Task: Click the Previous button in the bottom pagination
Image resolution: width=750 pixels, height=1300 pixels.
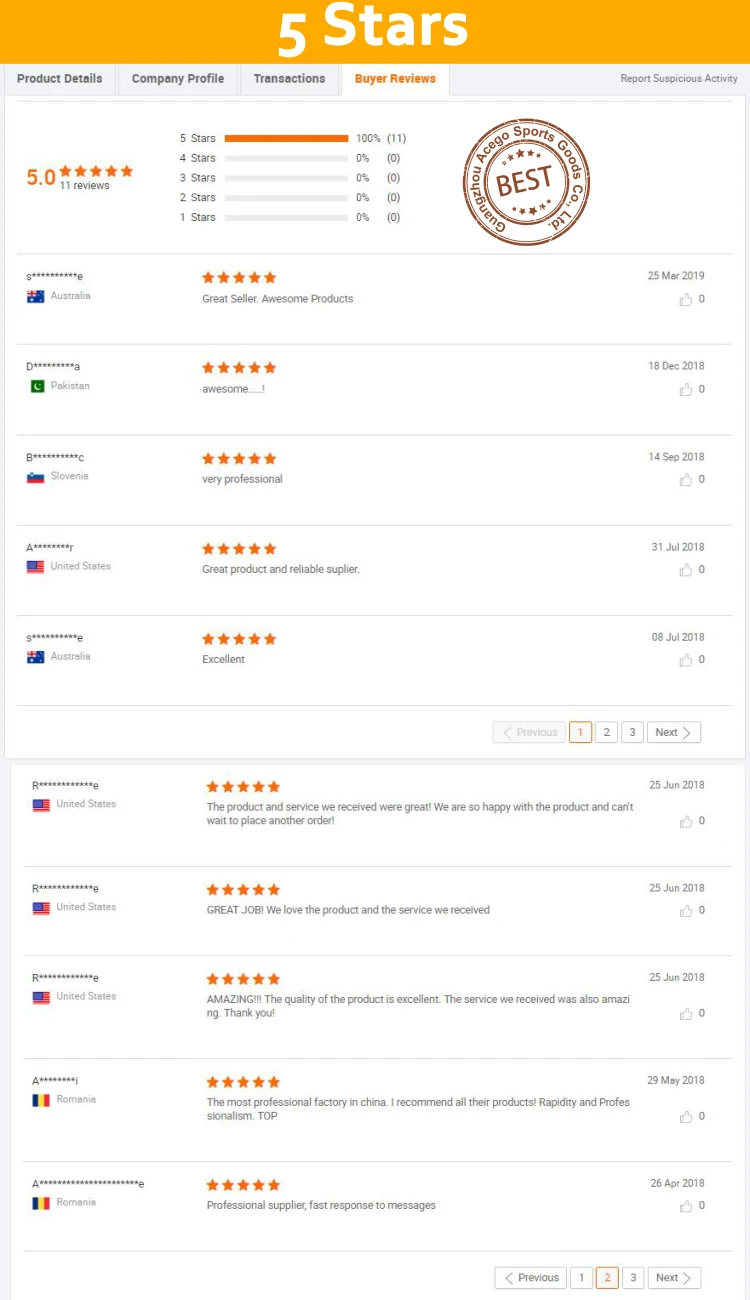Action: [530, 1277]
